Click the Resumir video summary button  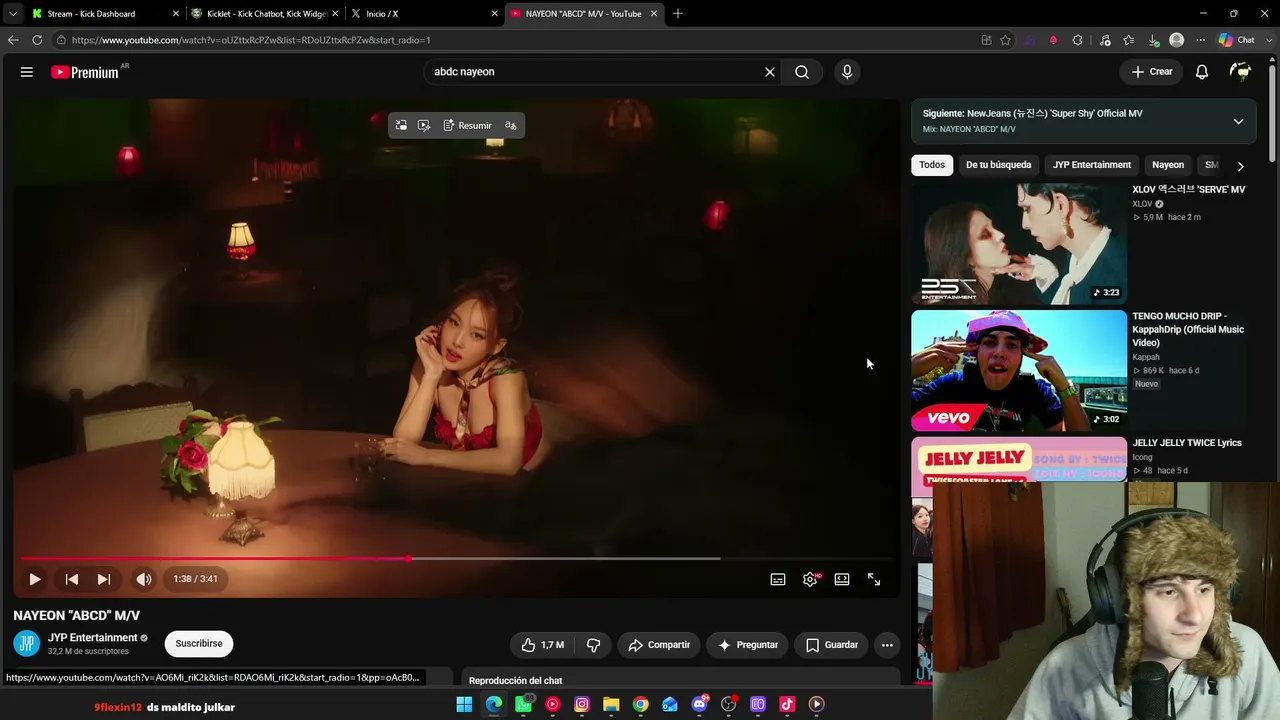pos(467,125)
